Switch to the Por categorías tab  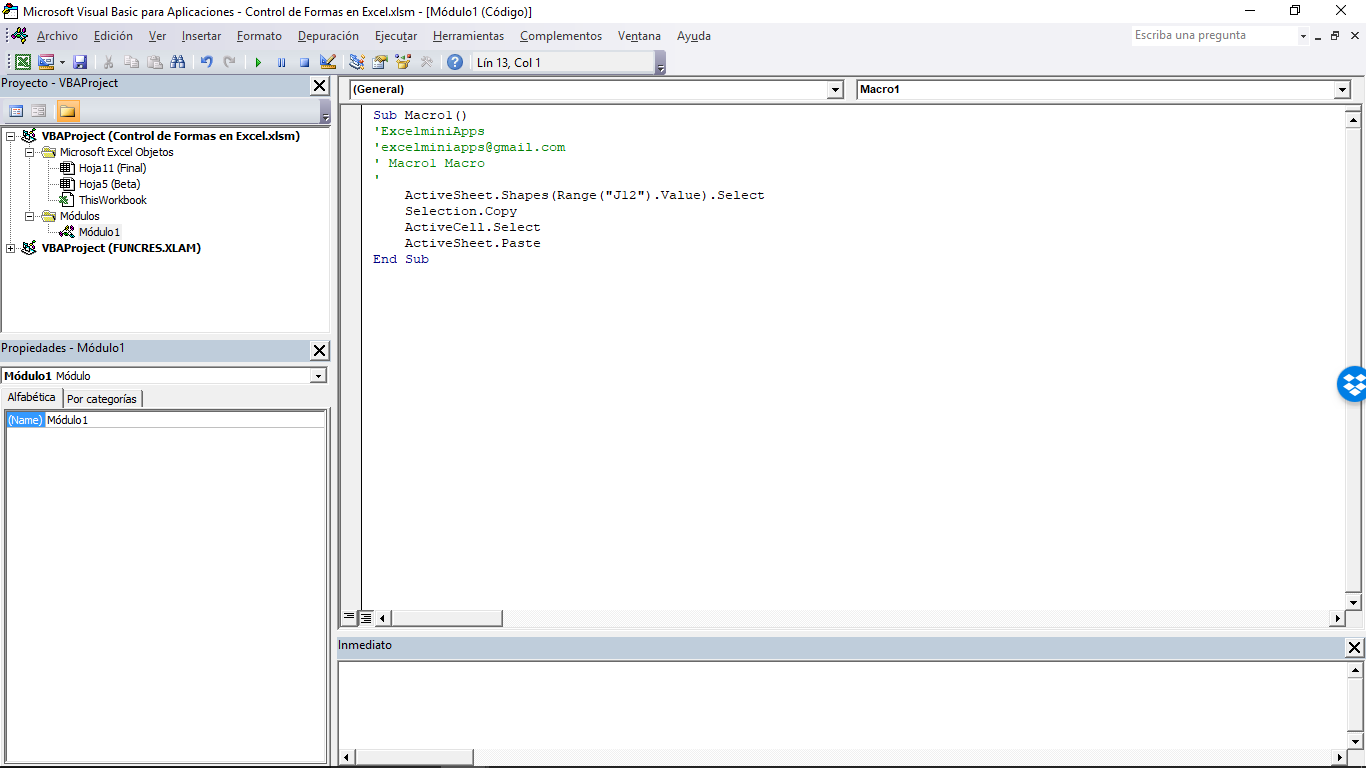pos(102,398)
